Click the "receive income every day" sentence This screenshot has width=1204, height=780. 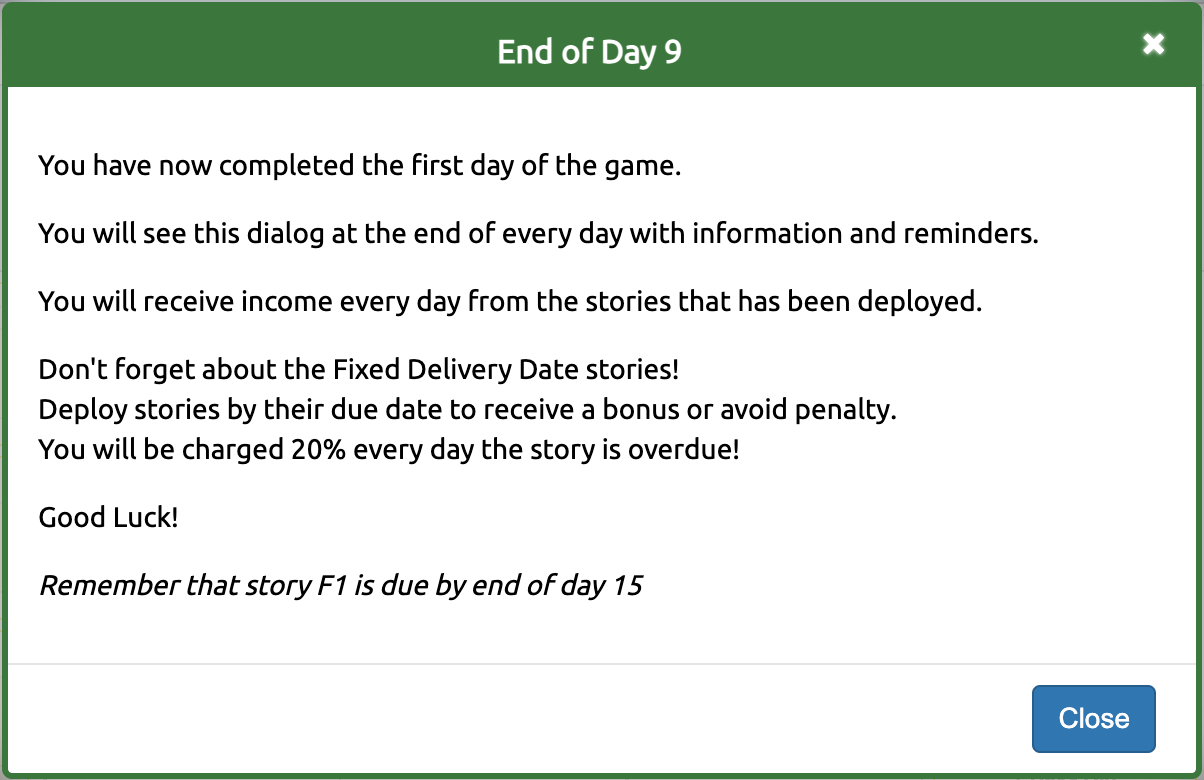(510, 301)
